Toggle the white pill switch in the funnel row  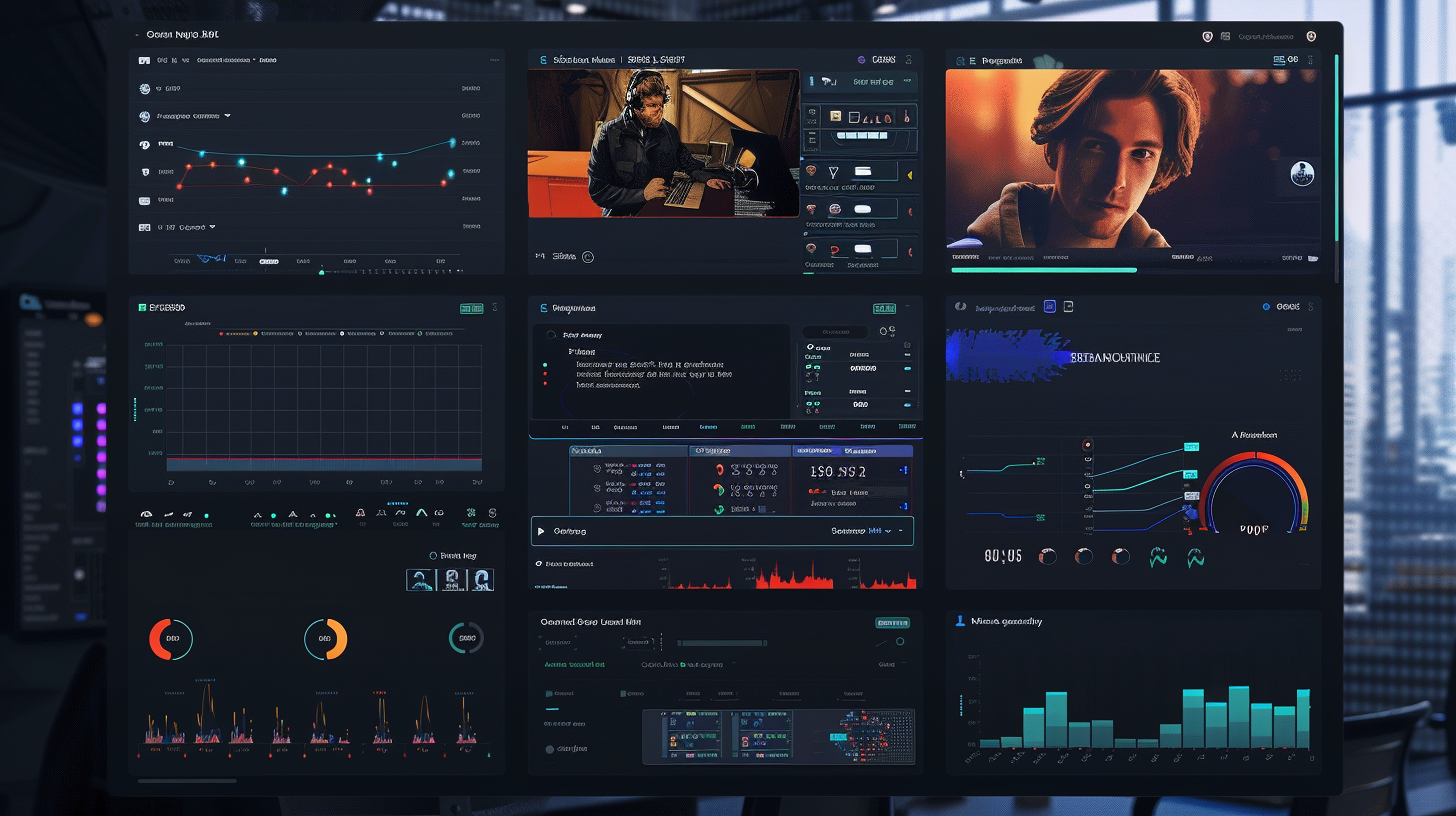click(863, 171)
